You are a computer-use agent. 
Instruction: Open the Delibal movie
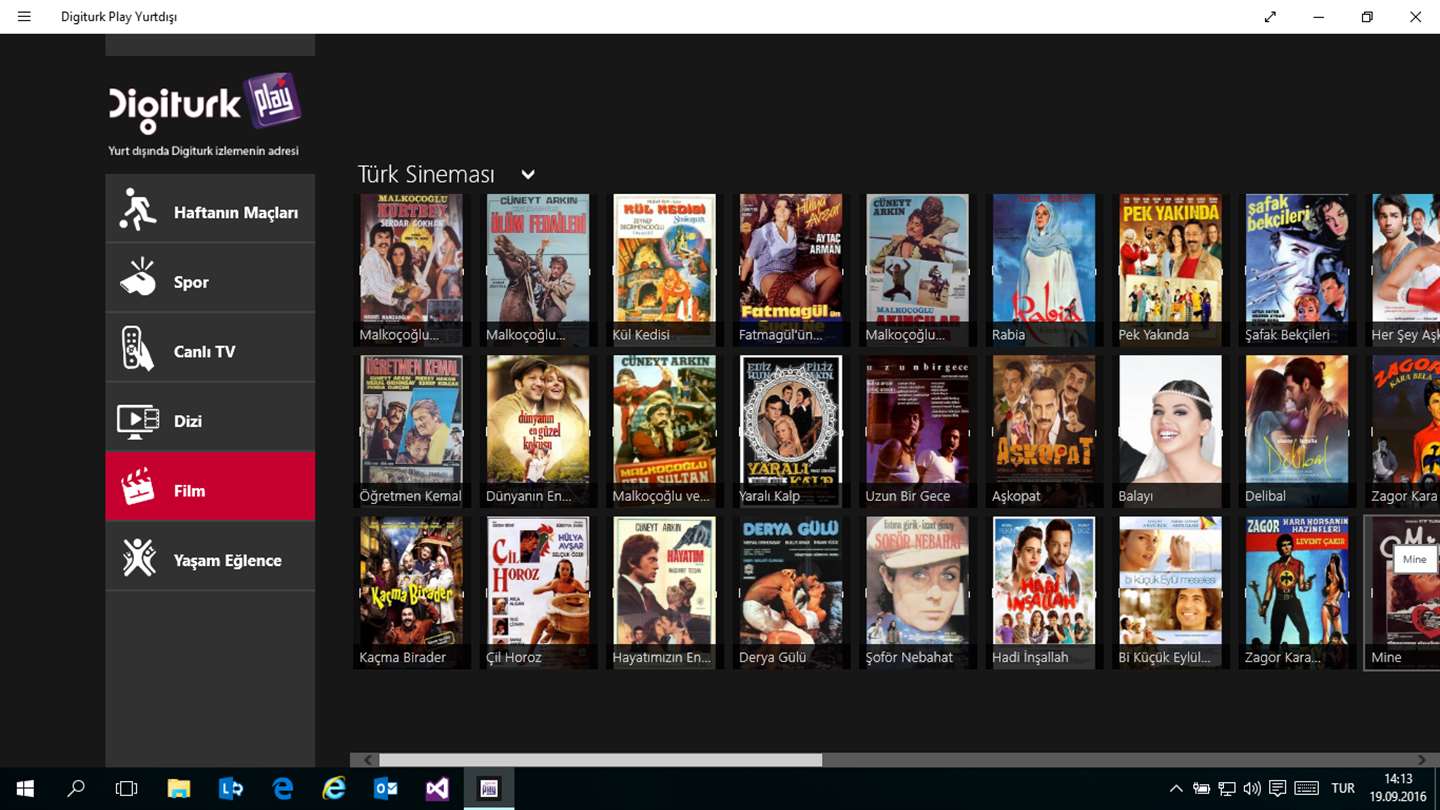(x=1296, y=431)
